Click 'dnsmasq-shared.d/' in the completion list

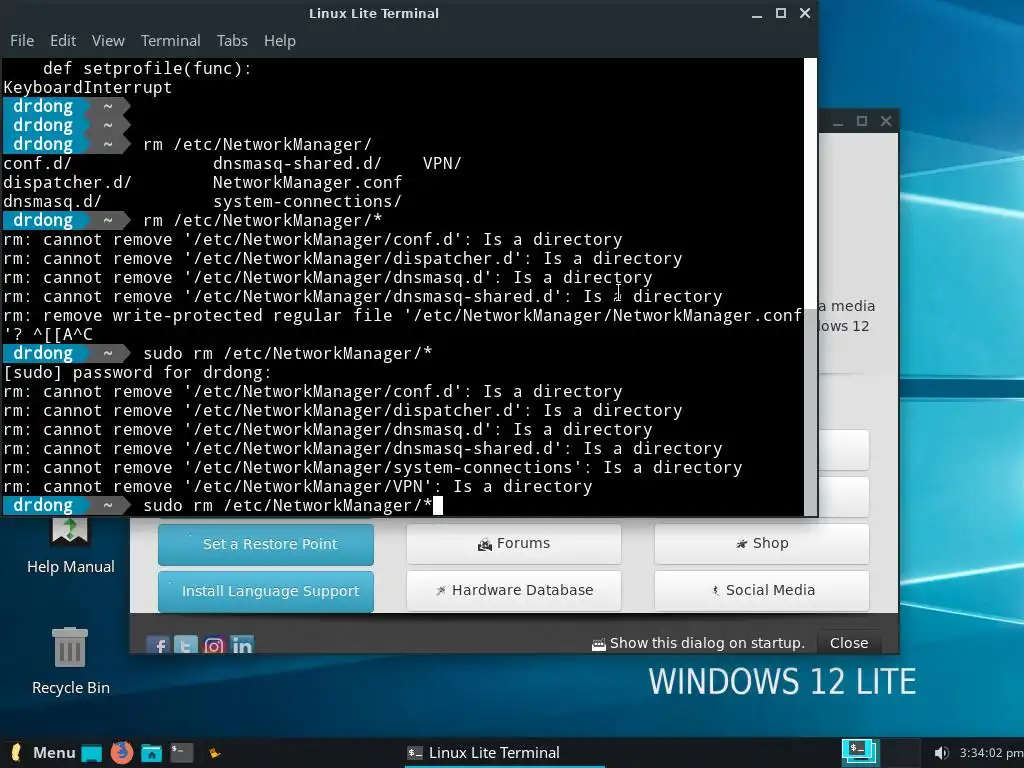[x=297, y=163]
